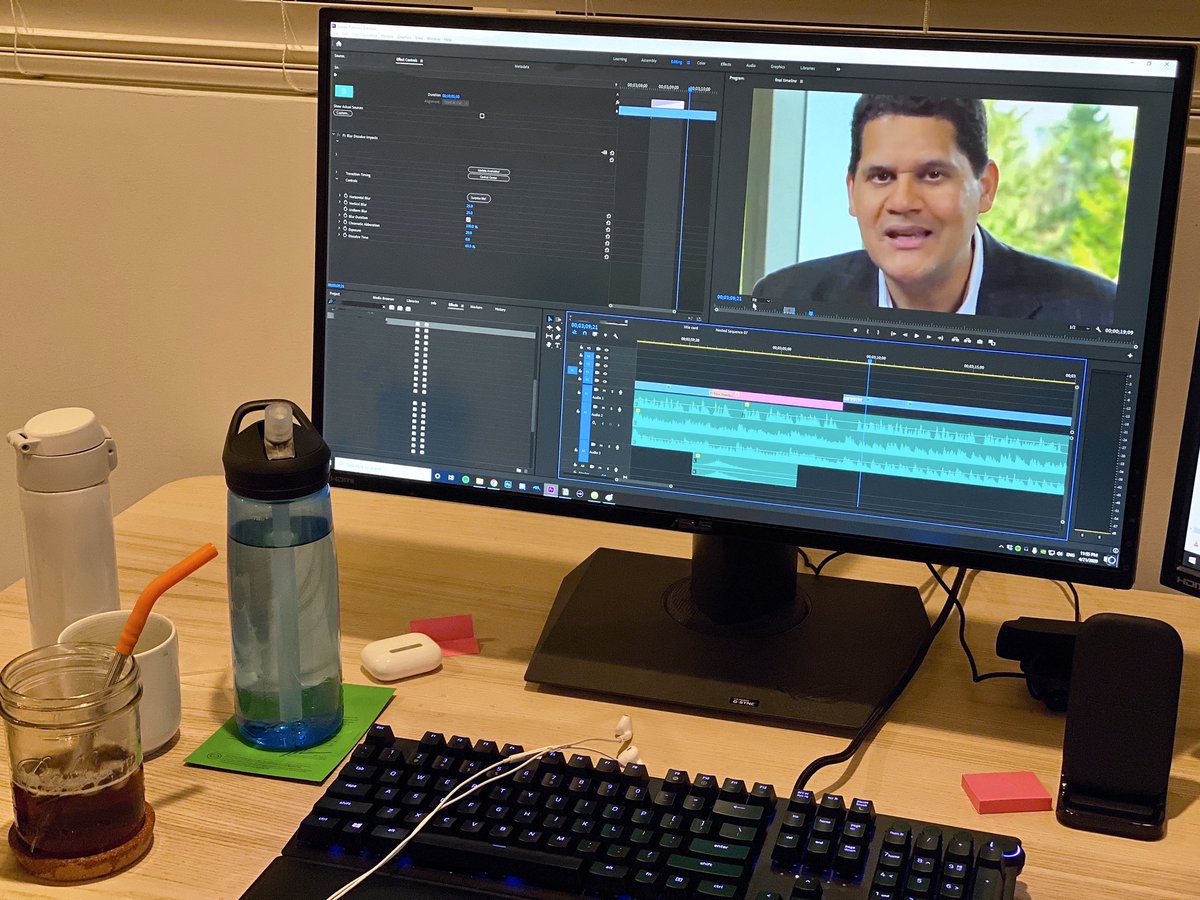Select the Ripple Edit tool
Viewport: 1200px width, 900px height.
[550, 328]
